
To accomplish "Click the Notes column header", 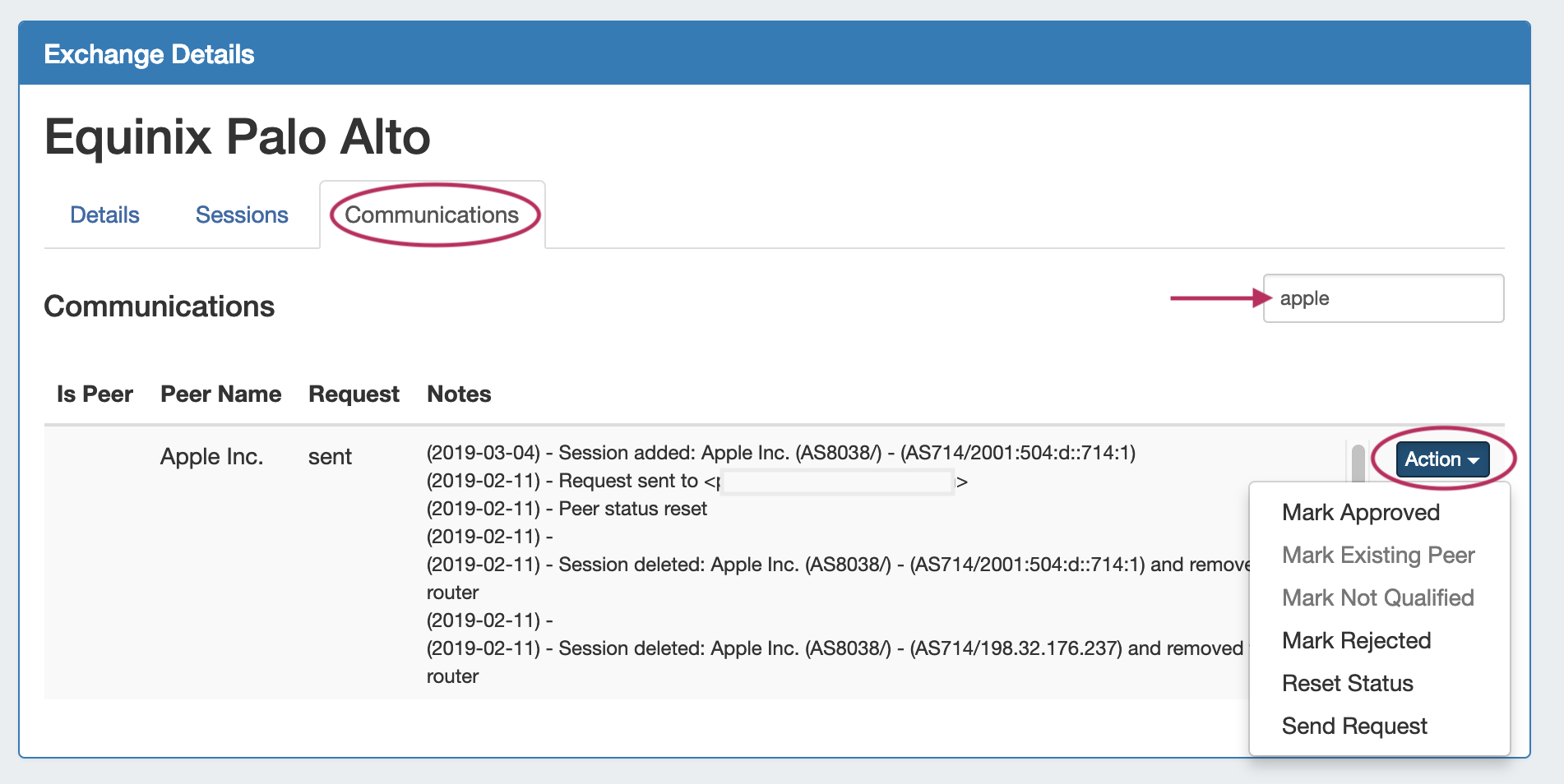I will tap(459, 394).
